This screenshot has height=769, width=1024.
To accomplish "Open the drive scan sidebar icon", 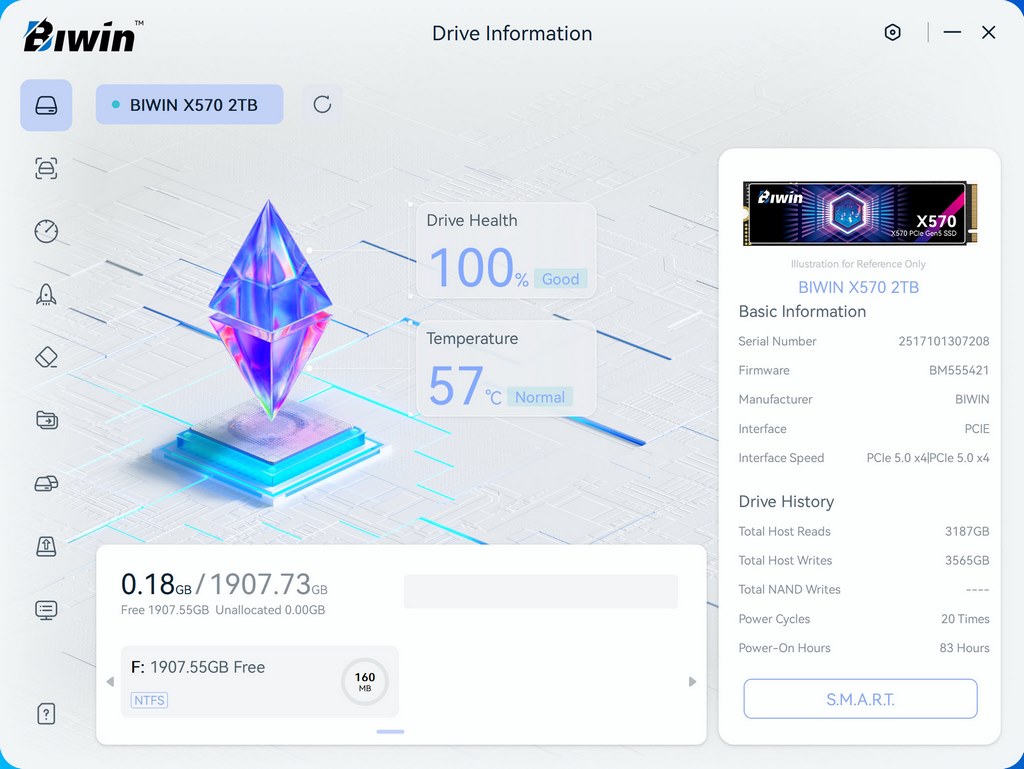I will click(46, 168).
